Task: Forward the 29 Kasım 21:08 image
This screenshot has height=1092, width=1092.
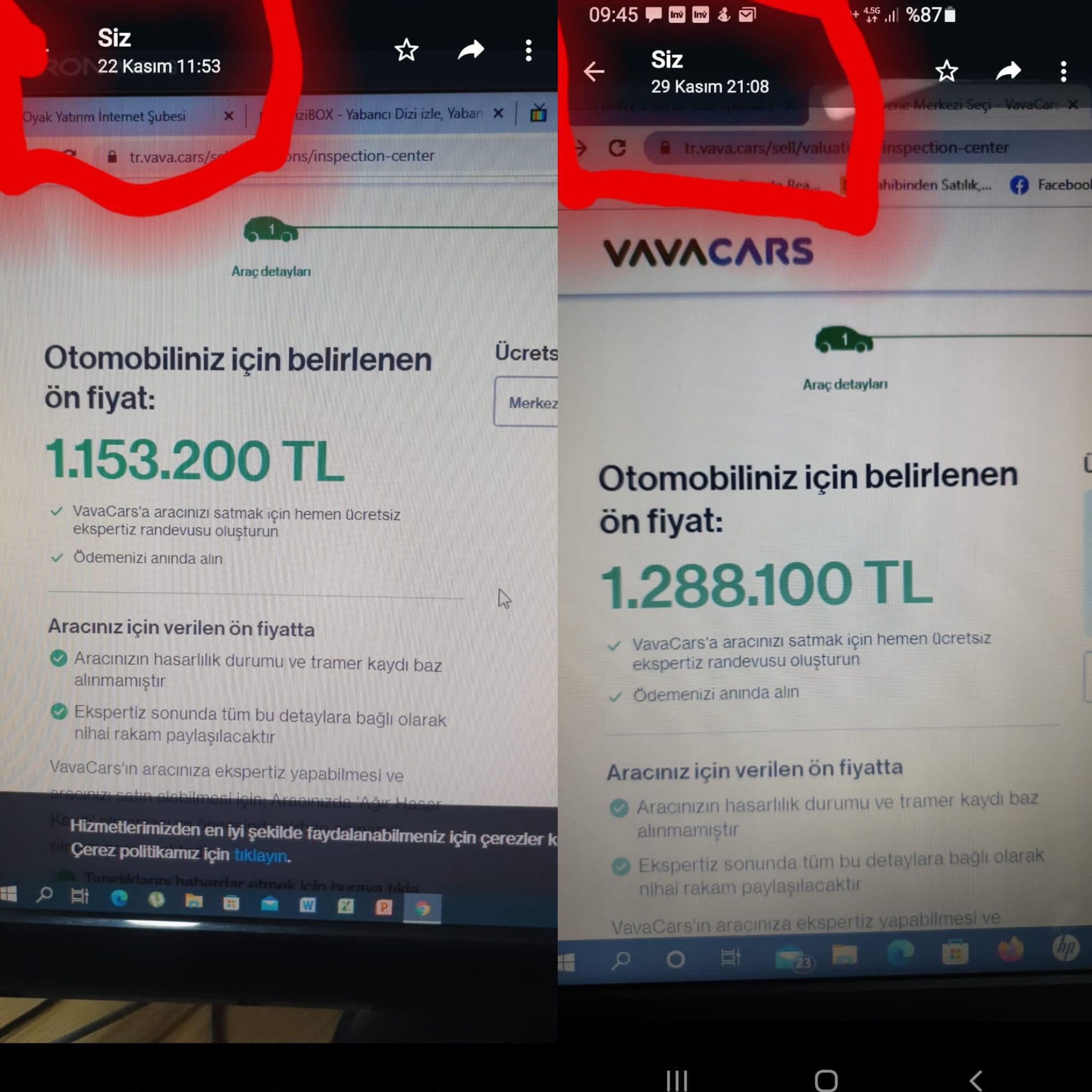Action: [1008, 71]
